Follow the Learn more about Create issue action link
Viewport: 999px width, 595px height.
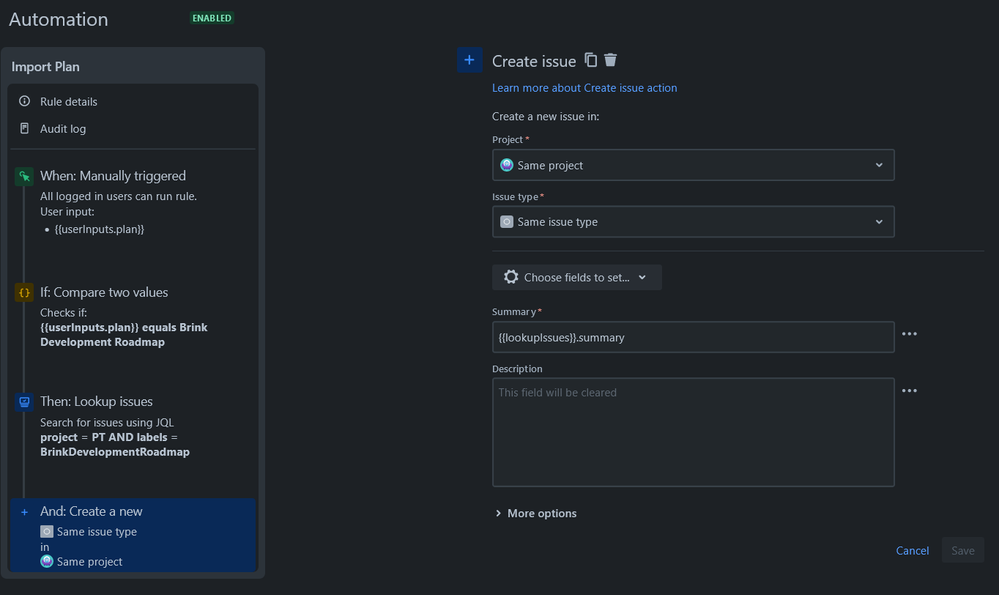(x=584, y=88)
